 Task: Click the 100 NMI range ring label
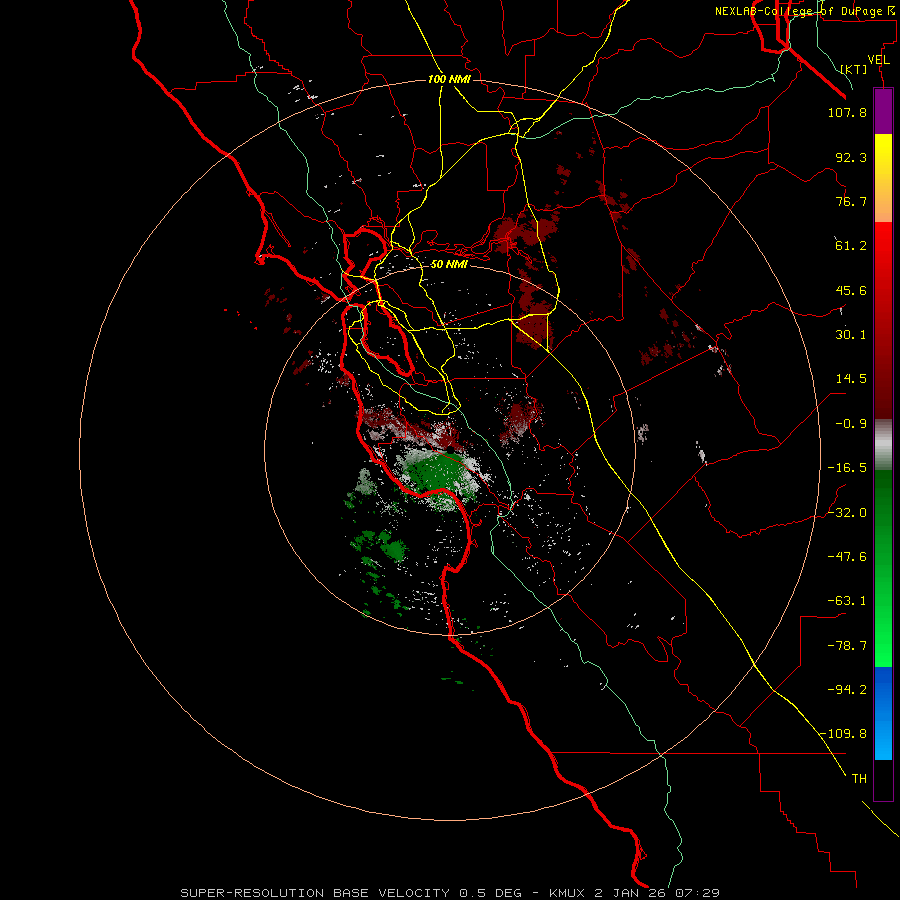449,79
